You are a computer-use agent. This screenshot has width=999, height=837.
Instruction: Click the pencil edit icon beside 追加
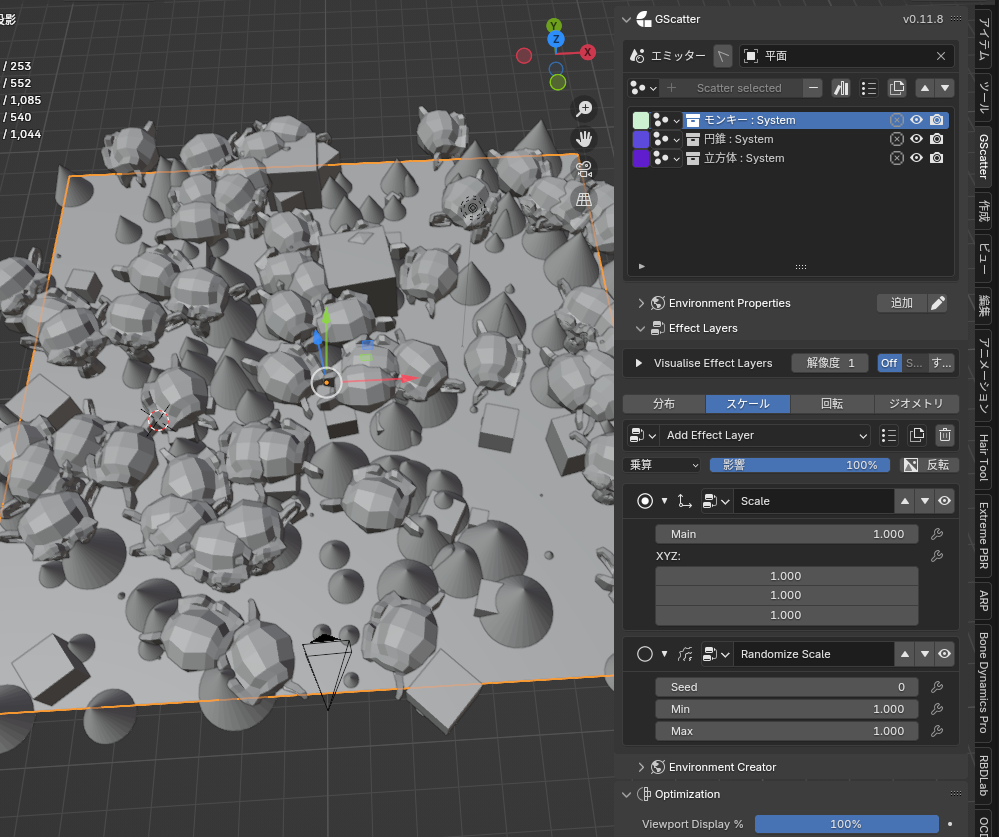pos(937,303)
